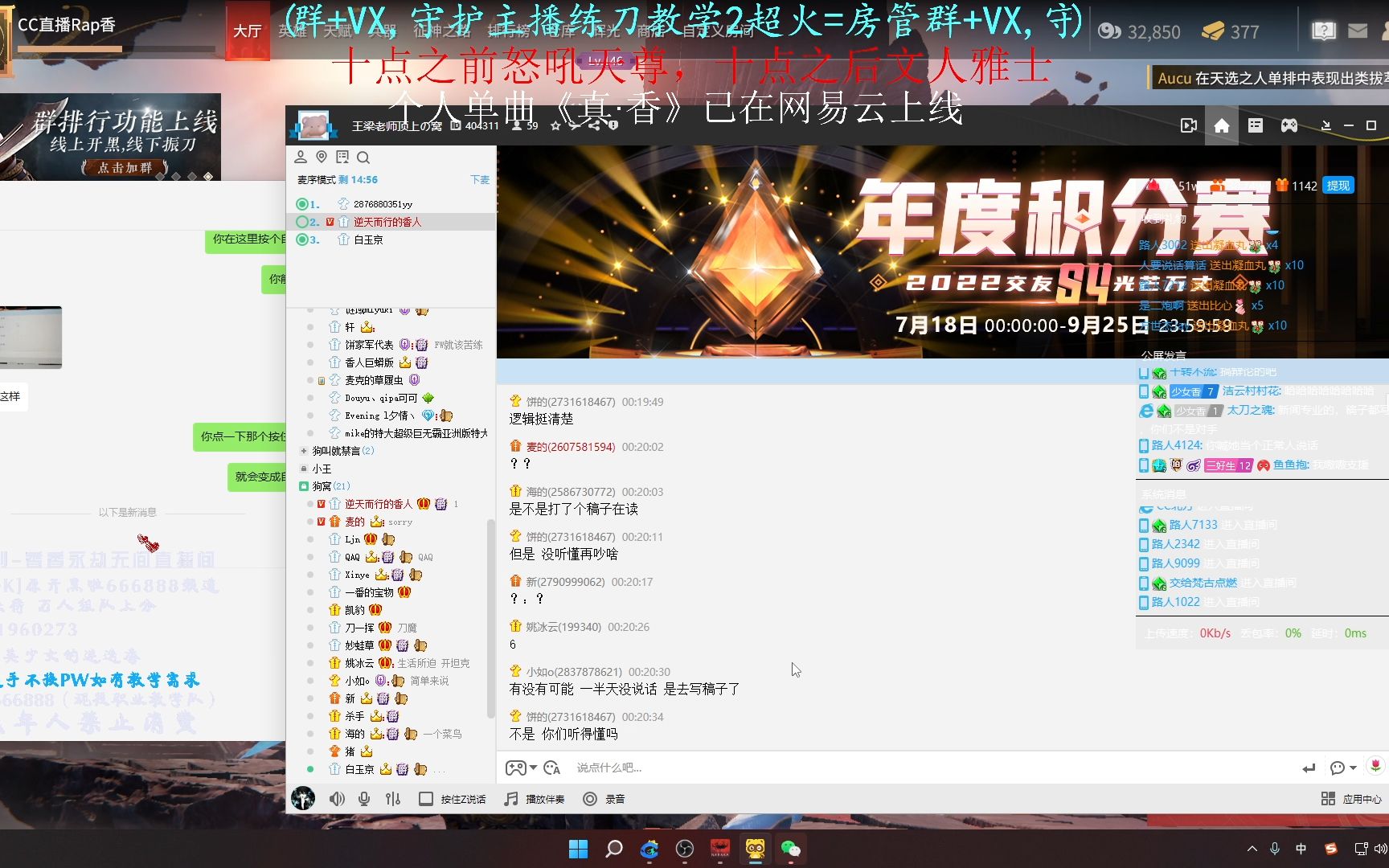The image size is (1389, 868).
Task: Go to the home icon in YY title bar
Action: click(x=1222, y=125)
